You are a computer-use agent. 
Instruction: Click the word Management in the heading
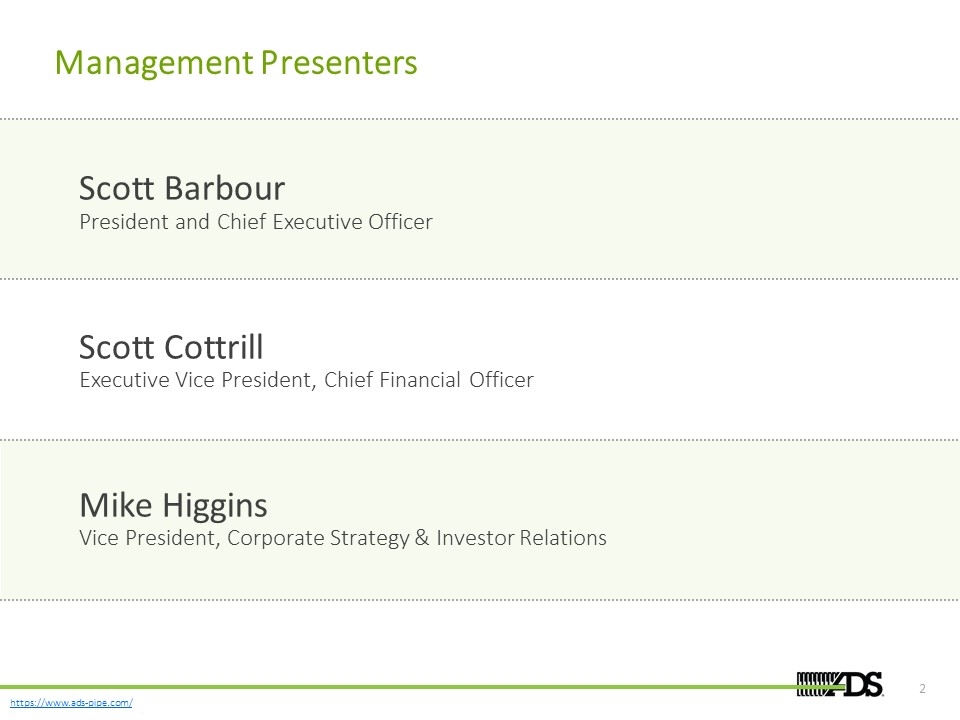pos(154,63)
